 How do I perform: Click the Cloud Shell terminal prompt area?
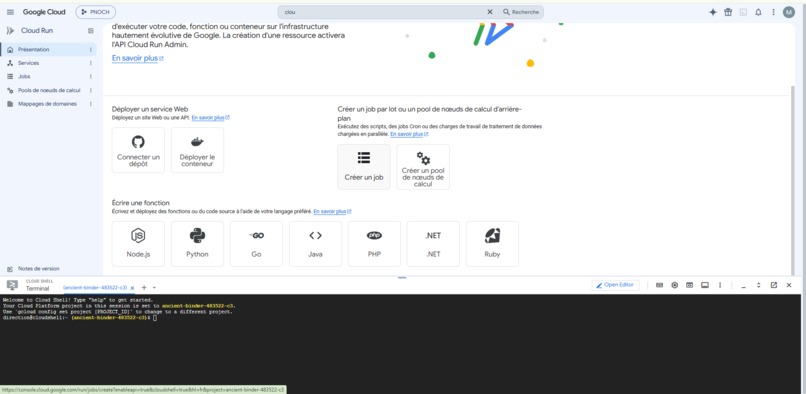click(400, 344)
